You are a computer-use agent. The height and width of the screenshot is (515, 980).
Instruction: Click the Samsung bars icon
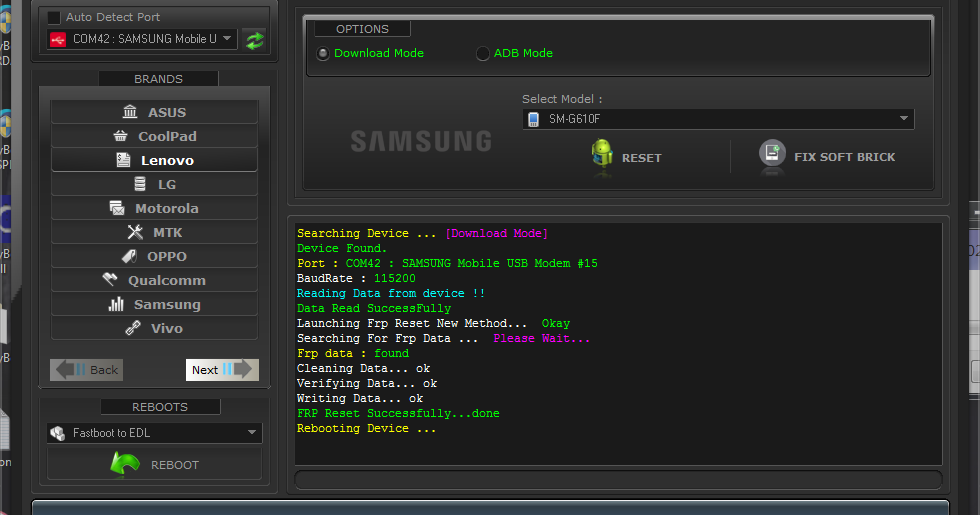coord(116,304)
